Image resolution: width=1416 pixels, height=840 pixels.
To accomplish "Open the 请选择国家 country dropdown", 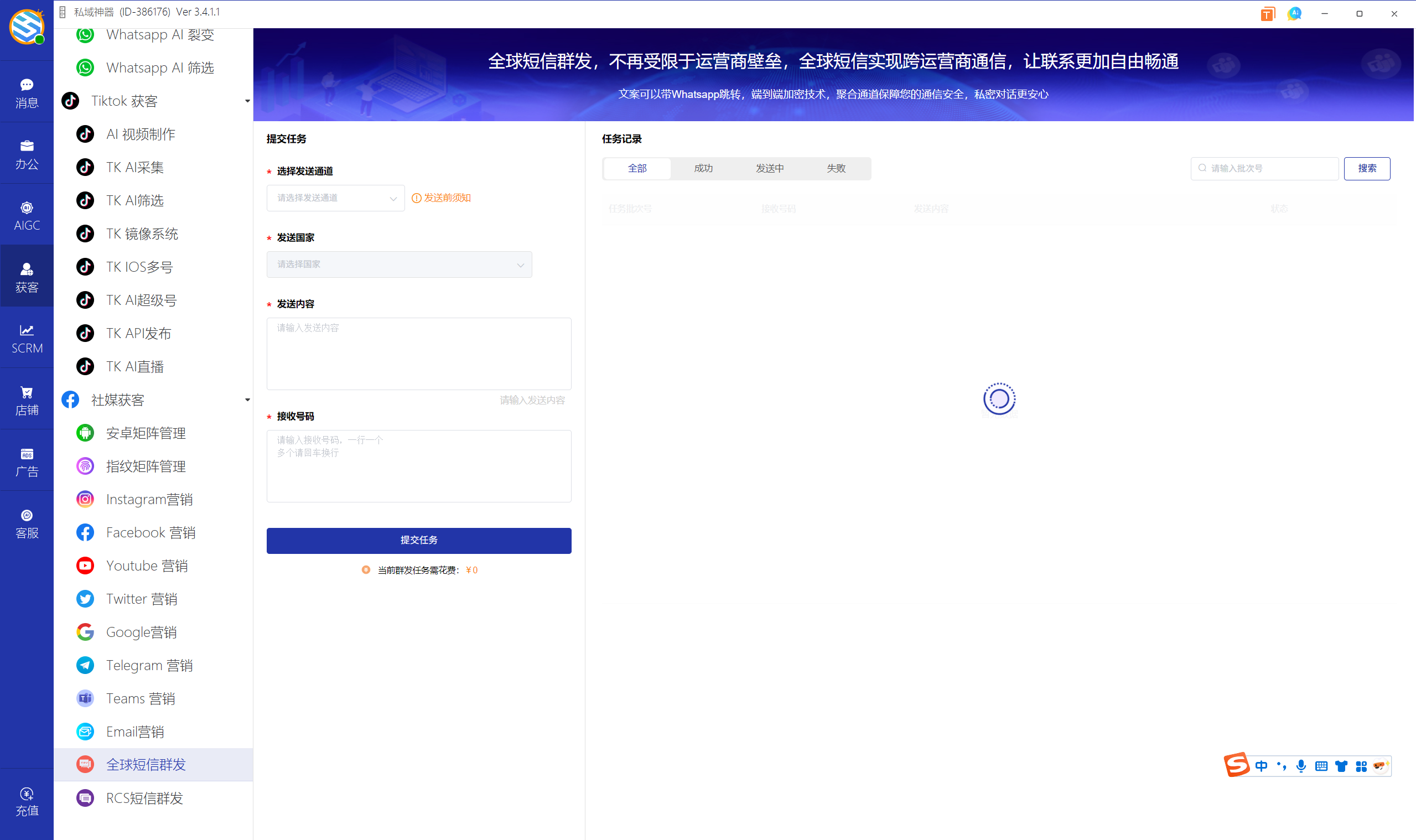I will click(x=399, y=265).
